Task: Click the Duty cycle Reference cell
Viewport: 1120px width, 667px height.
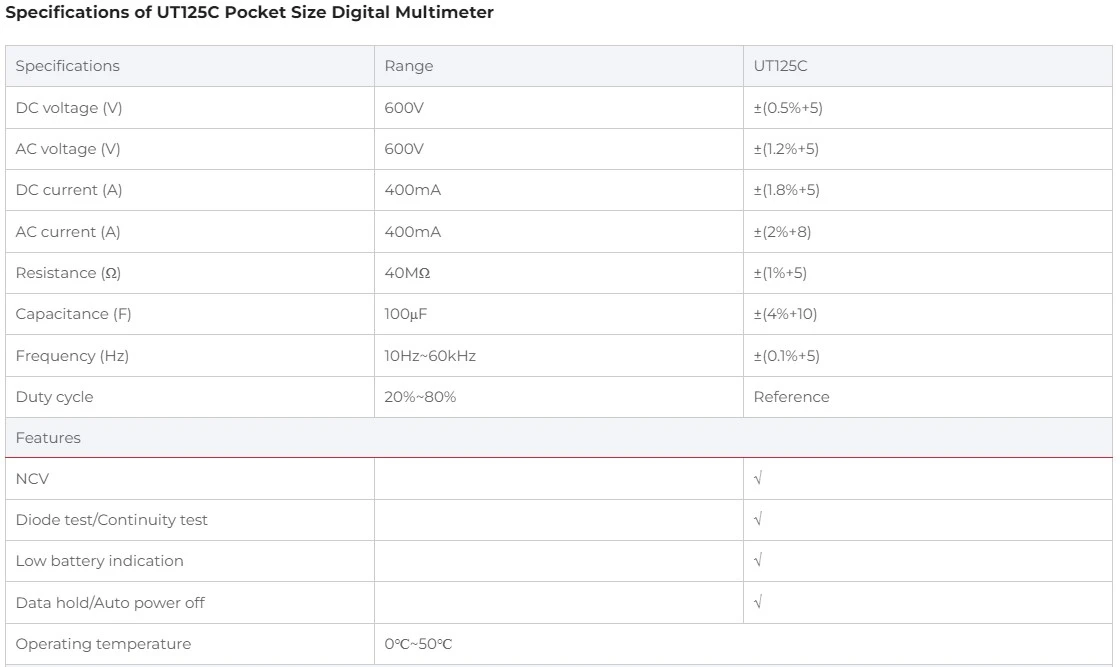Action: pyautogui.click(x=791, y=397)
